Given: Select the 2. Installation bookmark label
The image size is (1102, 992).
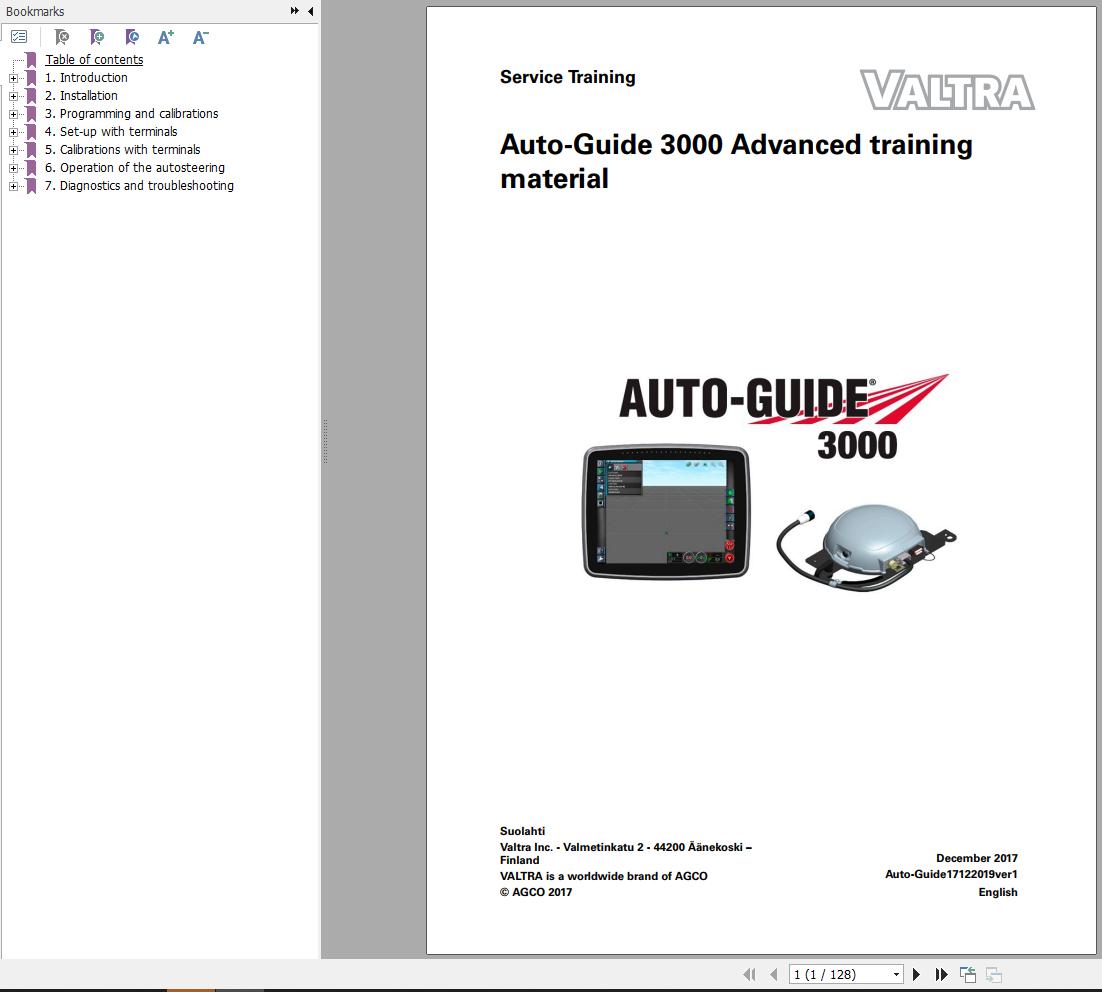Looking at the screenshot, I should (82, 96).
